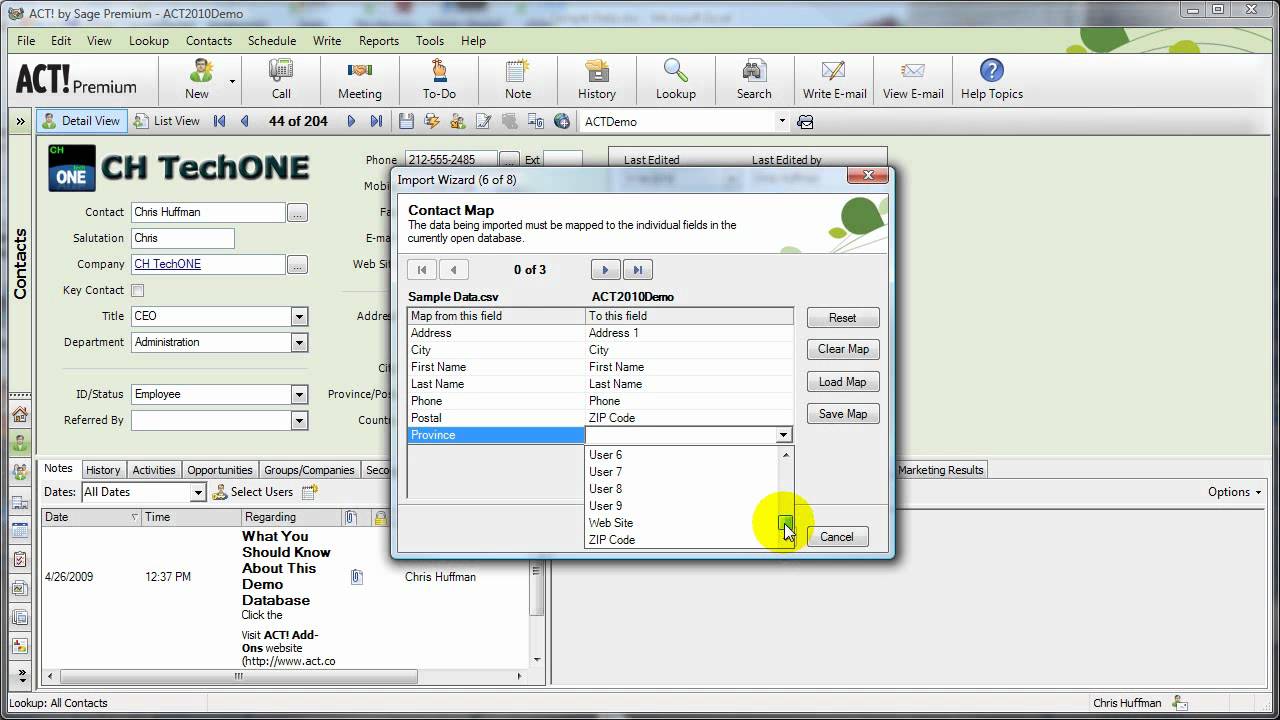
Task: Open the New button dropdown arrow
Action: [232, 81]
